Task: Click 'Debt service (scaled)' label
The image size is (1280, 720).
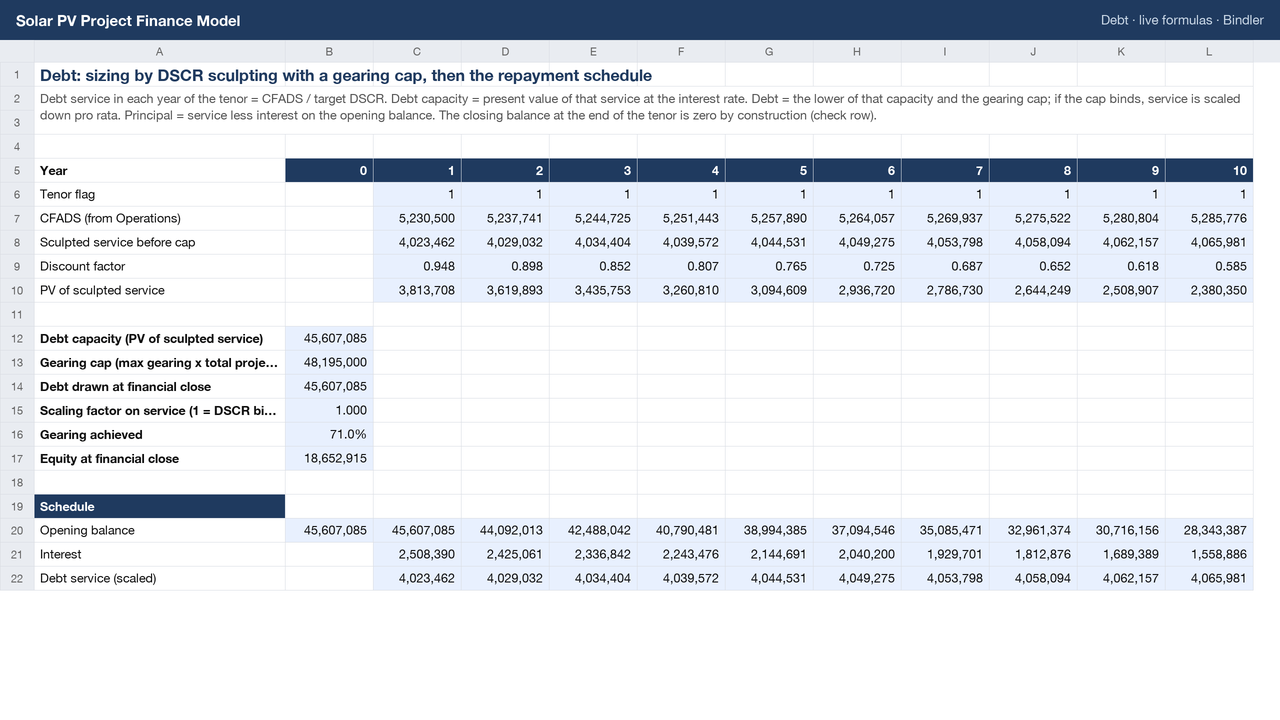Action: [98, 578]
